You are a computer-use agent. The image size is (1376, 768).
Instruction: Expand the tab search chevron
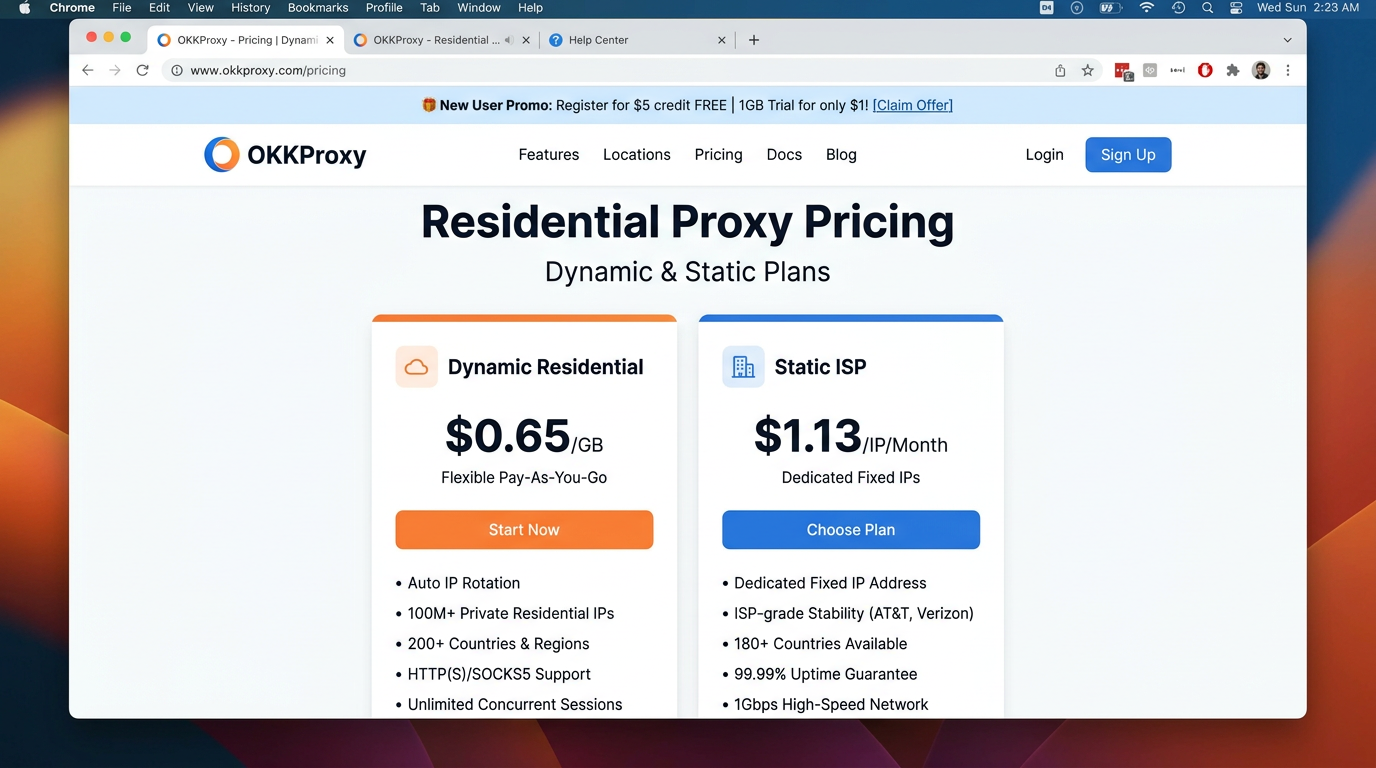click(x=1290, y=39)
